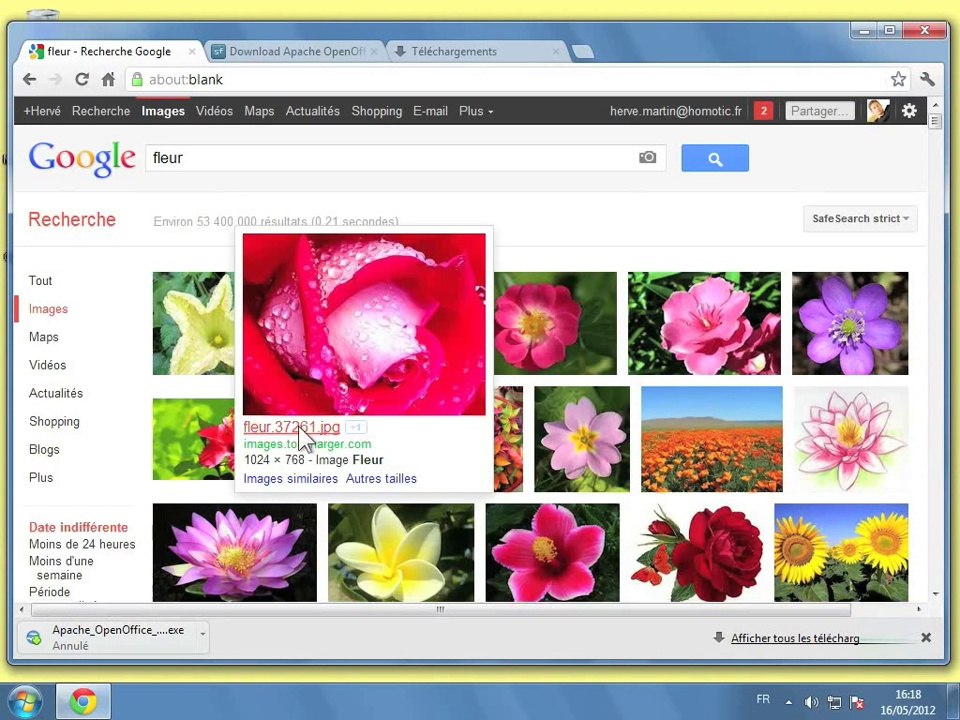
Task: Click the browser forward arrow
Action: [56, 79]
